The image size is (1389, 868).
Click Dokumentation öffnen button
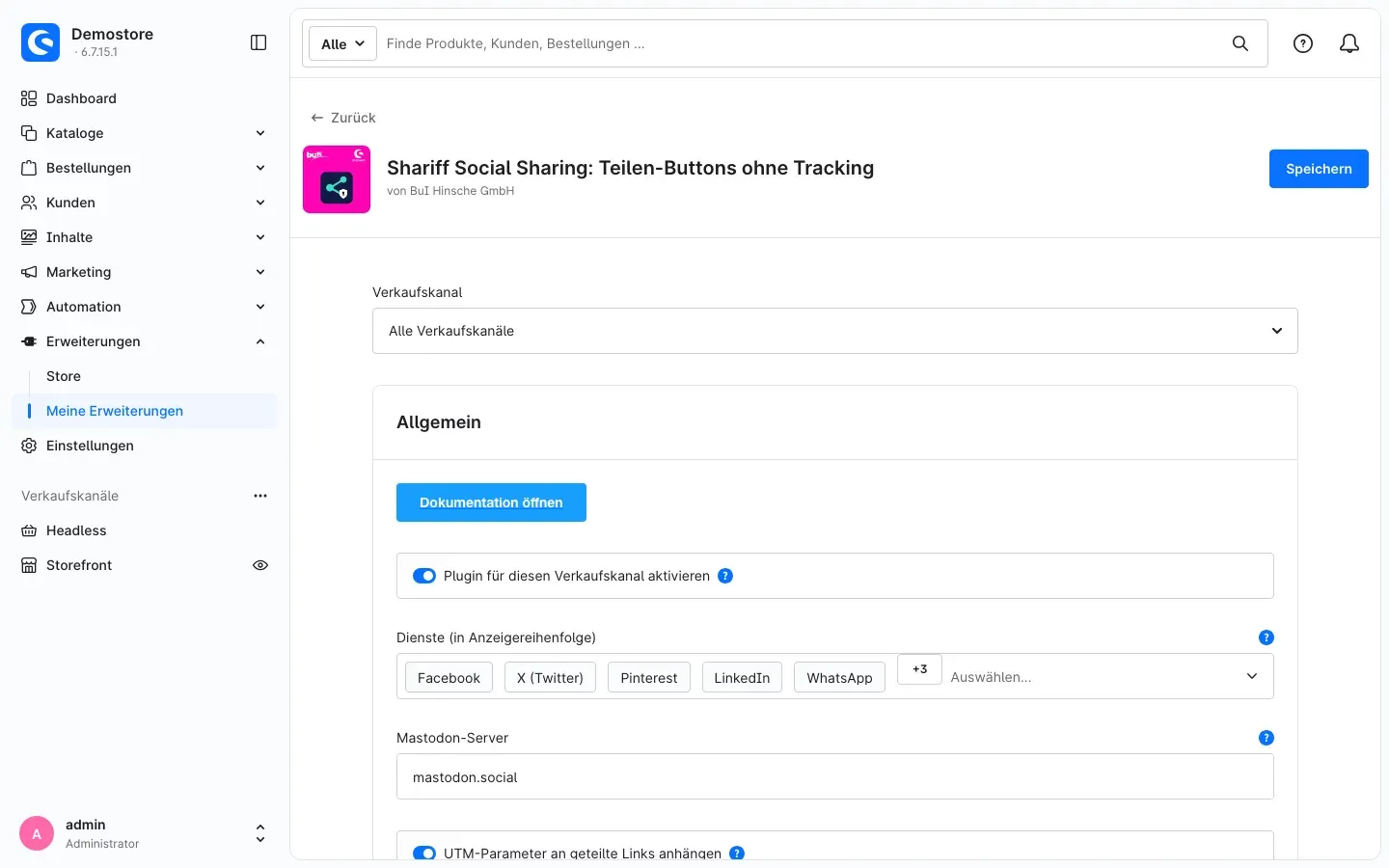[491, 502]
